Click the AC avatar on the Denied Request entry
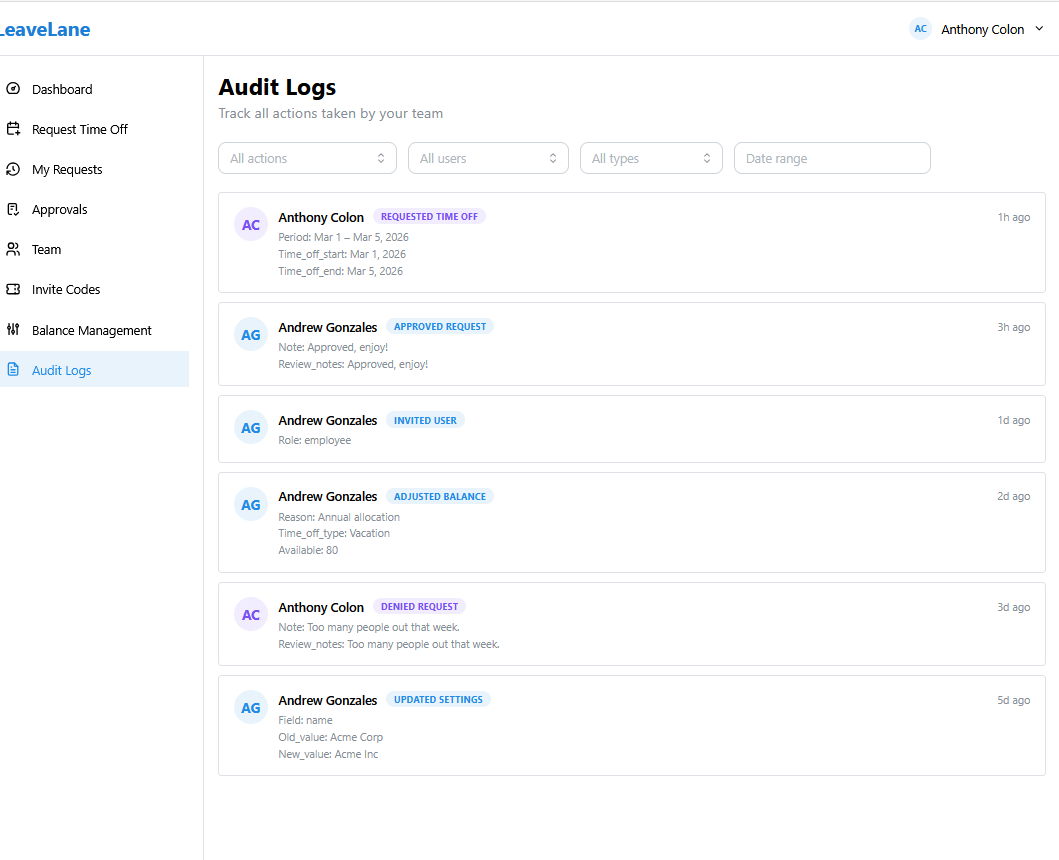The height and width of the screenshot is (860, 1059). pyautogui.click(x=251, y=615)
